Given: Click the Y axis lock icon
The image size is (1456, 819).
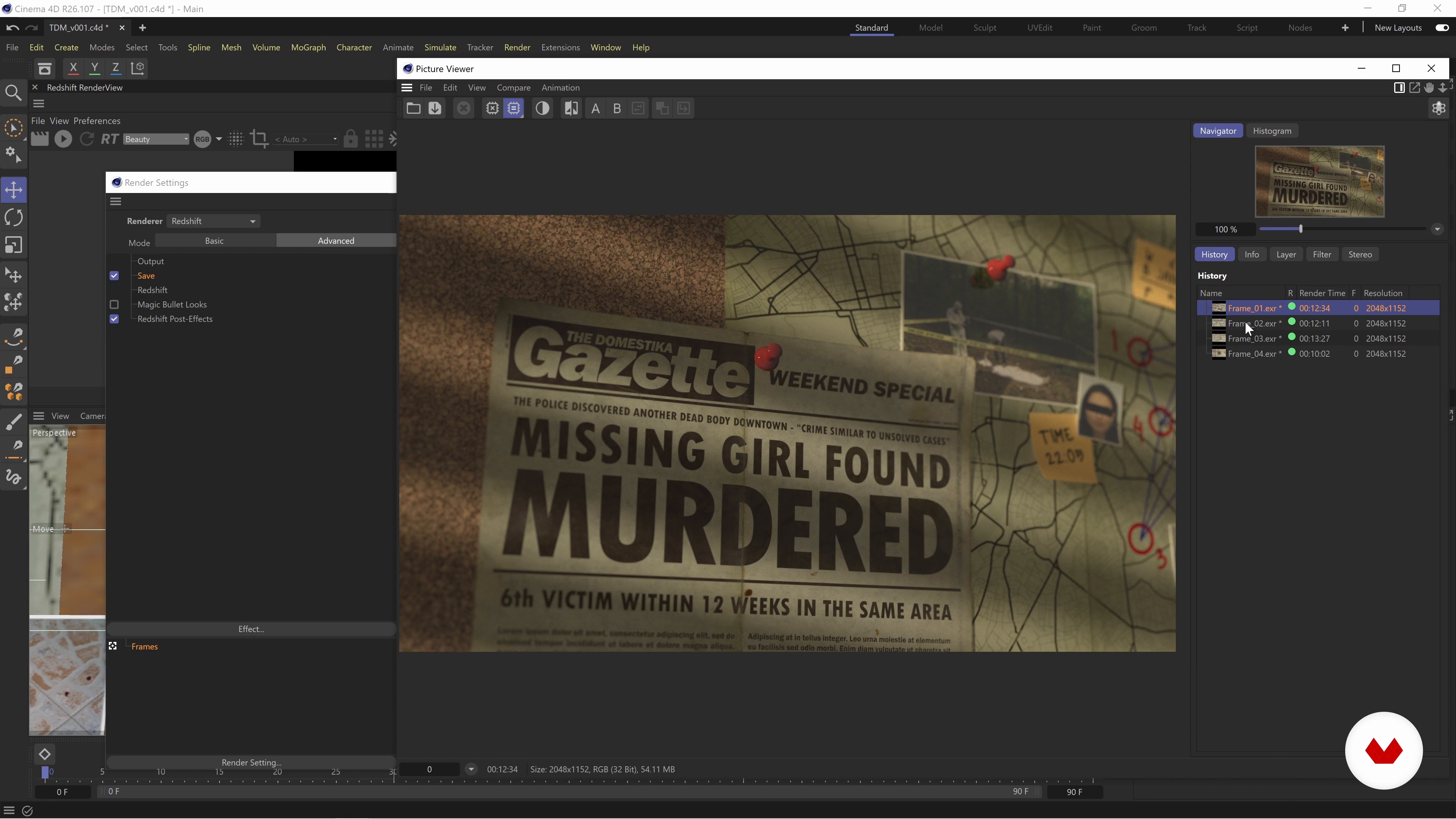Looking at the screenshot, I should pyautogui.click(x=94, y=68).
